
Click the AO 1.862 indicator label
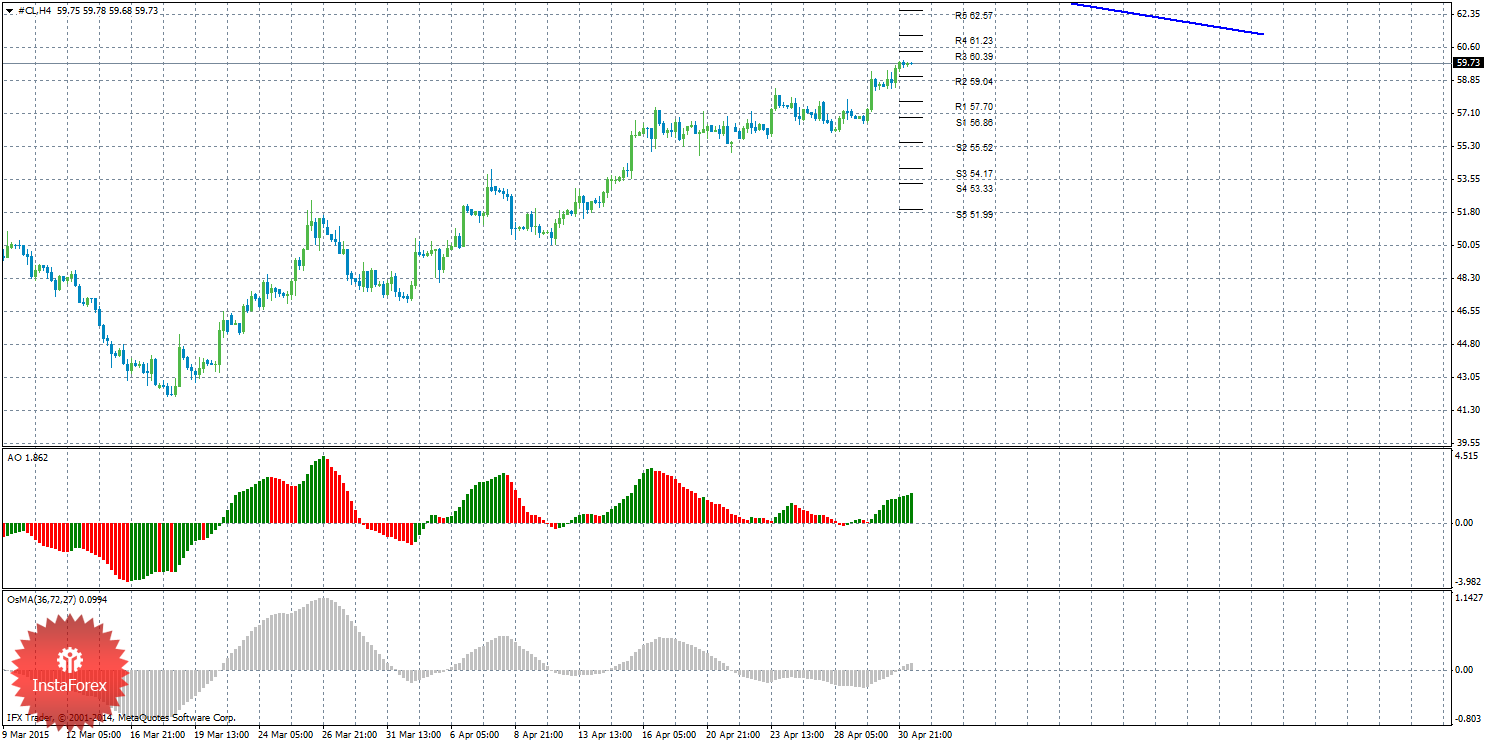tap(27, 457)
